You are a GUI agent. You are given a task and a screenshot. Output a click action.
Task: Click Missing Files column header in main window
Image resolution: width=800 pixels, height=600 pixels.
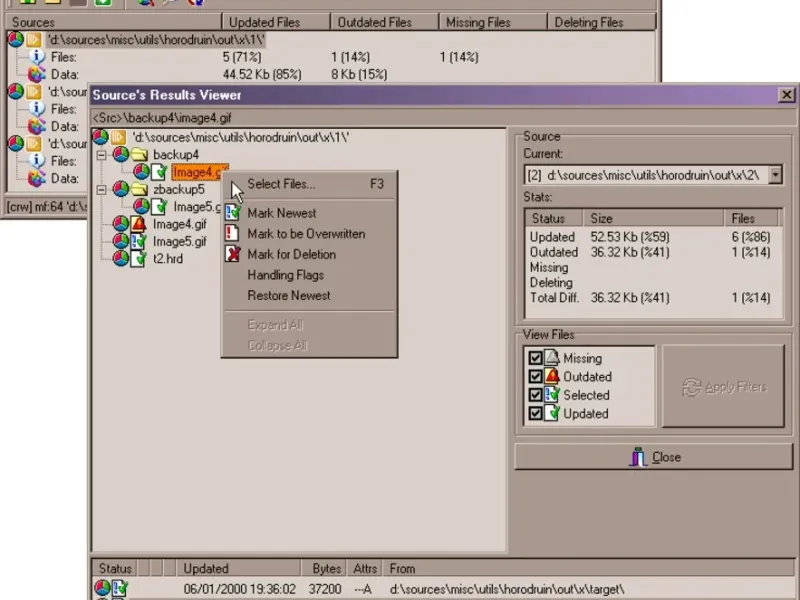[x=493, y=22]
